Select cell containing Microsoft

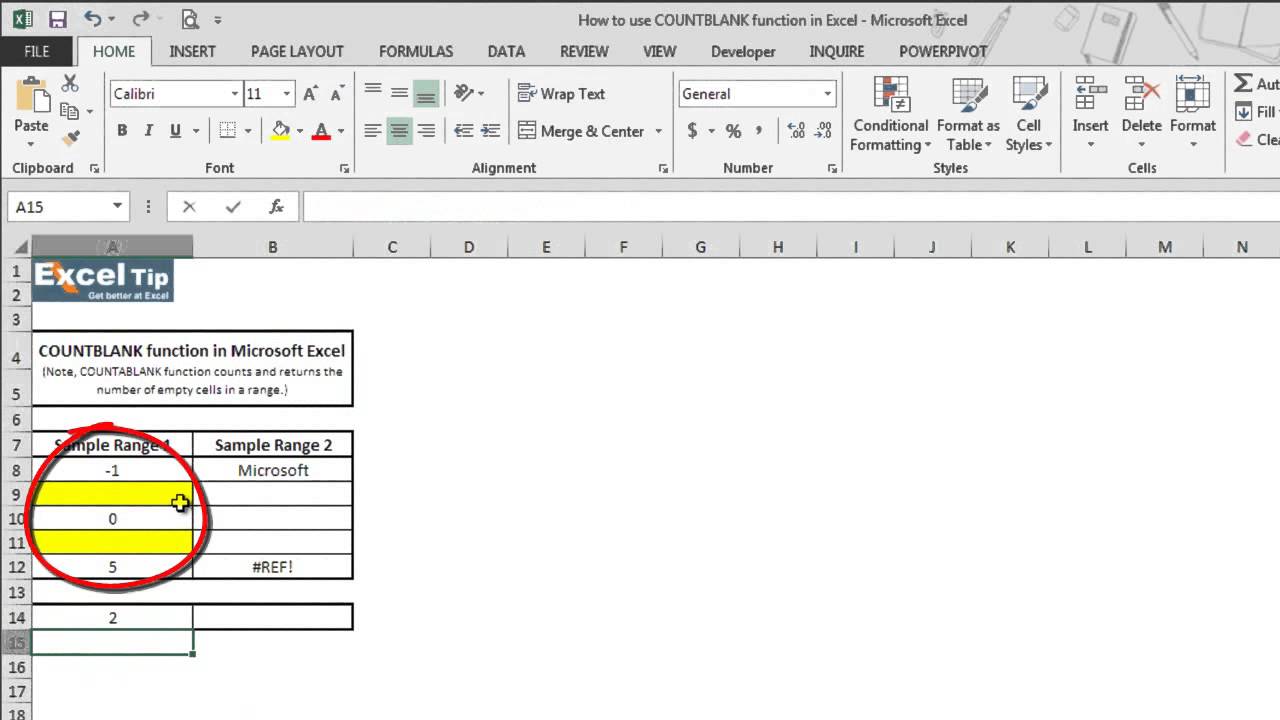[273, 470]
